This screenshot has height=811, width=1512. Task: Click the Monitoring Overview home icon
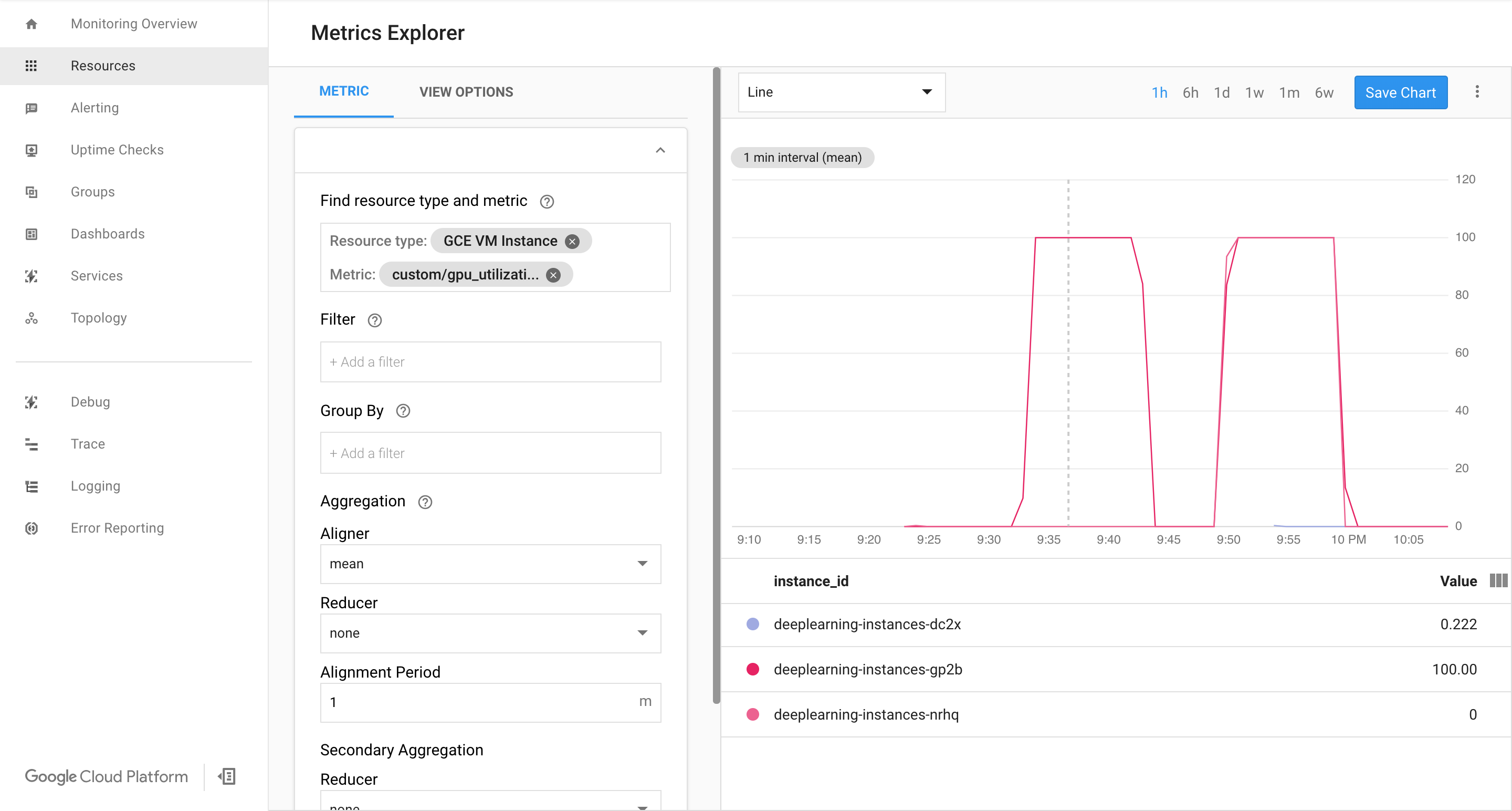click(31, 23)
